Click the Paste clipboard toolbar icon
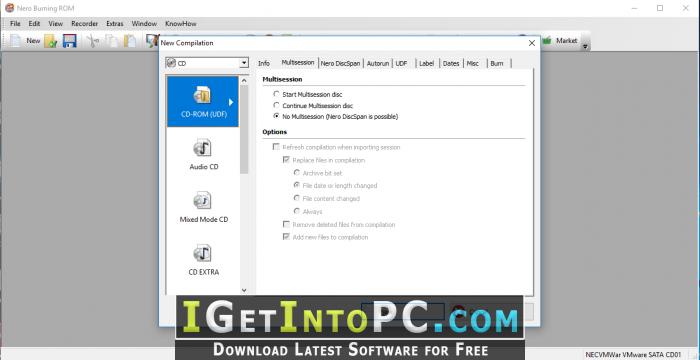This screenshot has height=360, width=700. coord(129,41)
